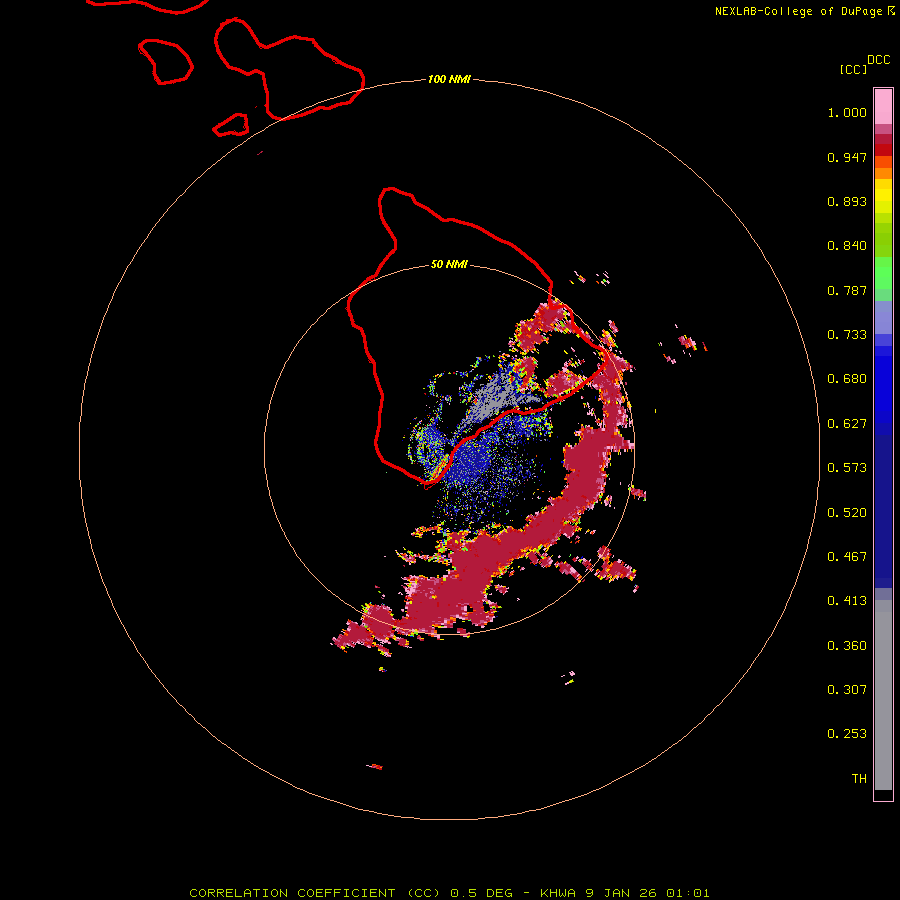
Task: Click the 0.947 value on the color scale
Action: [x=847, y=157]
